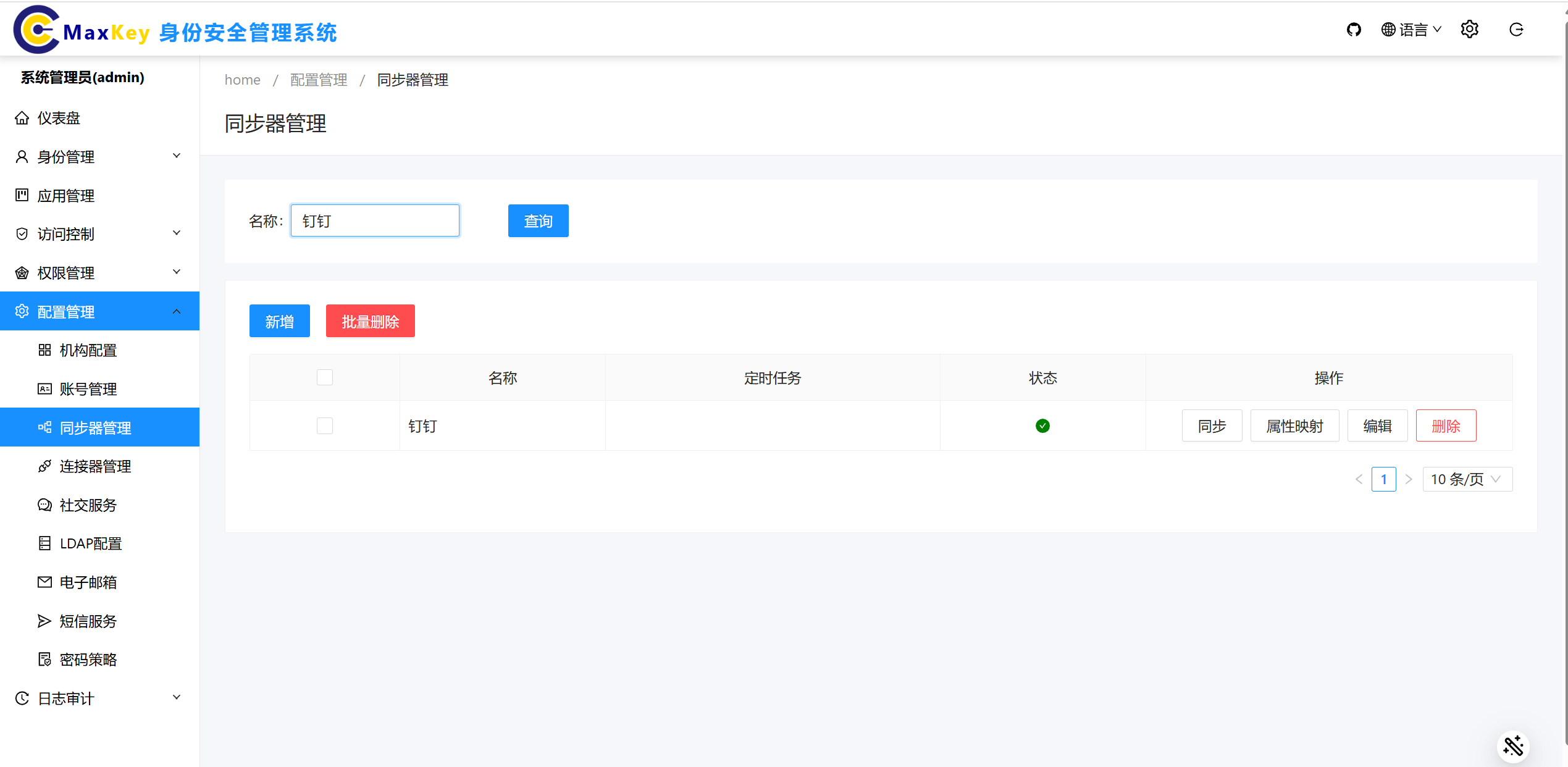Screen dimensions: 1568x767
Task: Expand the 身份管理 sidebar menu
Action: click(99, 157)
